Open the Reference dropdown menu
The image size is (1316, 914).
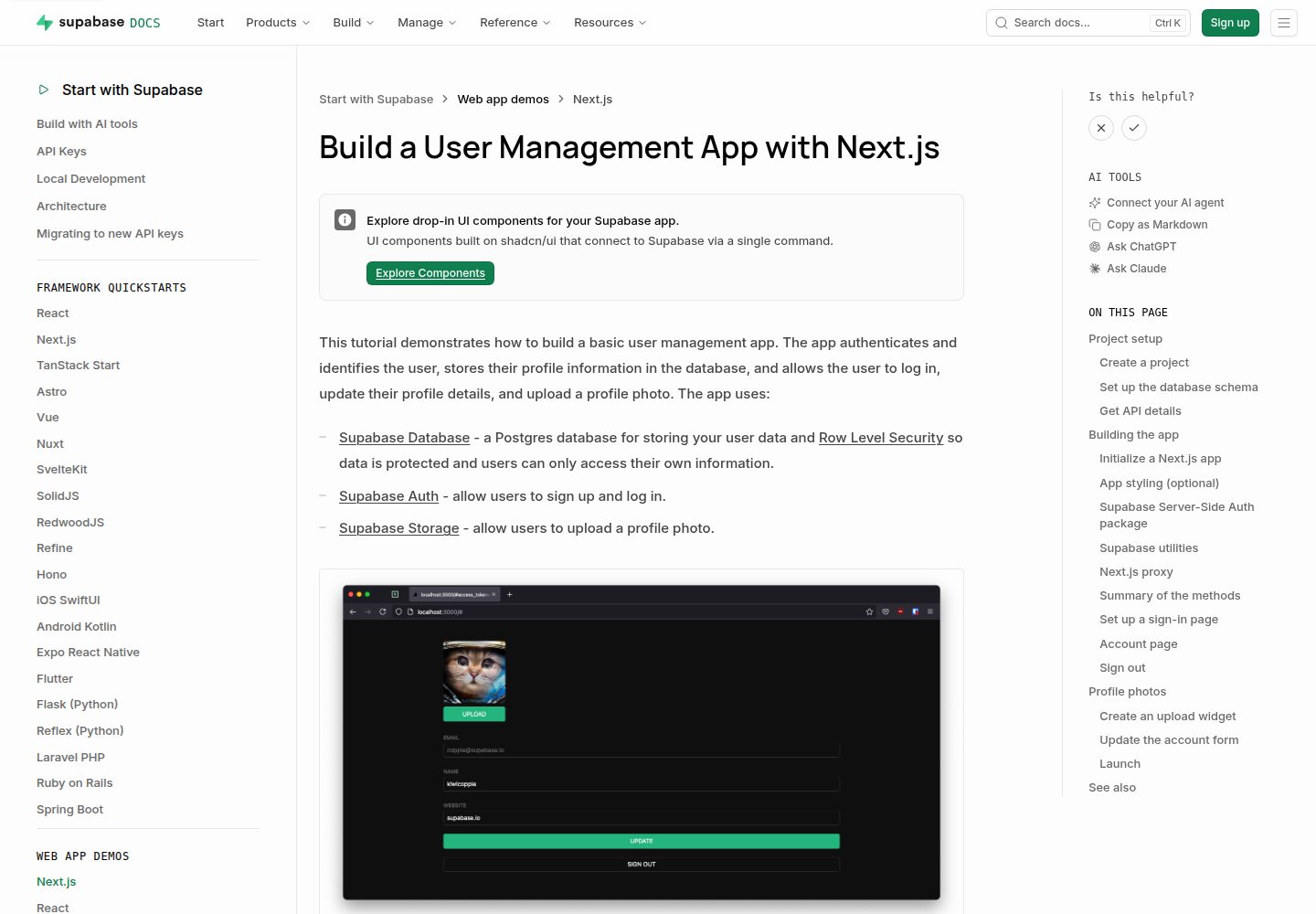click(x=515, y=23)
